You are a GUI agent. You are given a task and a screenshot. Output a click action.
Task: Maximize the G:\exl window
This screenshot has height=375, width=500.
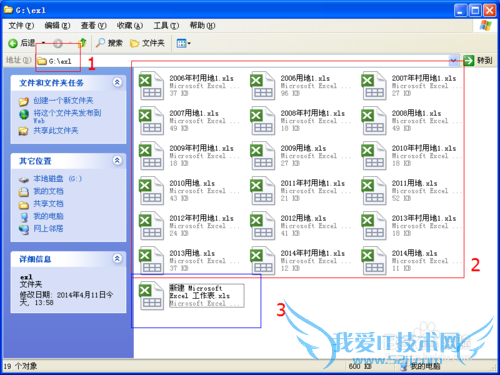(x=475, y=10)
